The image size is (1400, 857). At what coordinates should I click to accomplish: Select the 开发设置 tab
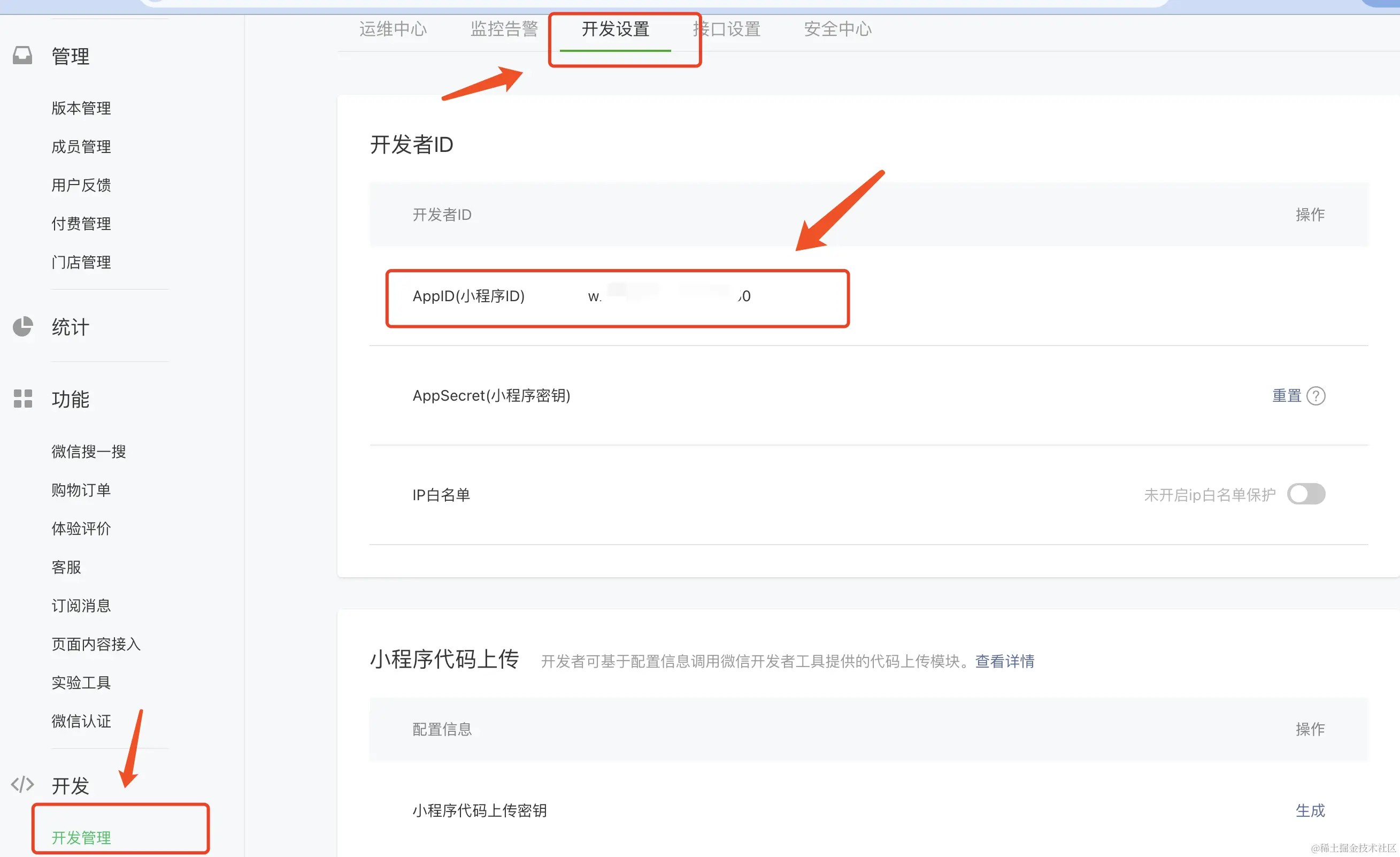(616, 29)
